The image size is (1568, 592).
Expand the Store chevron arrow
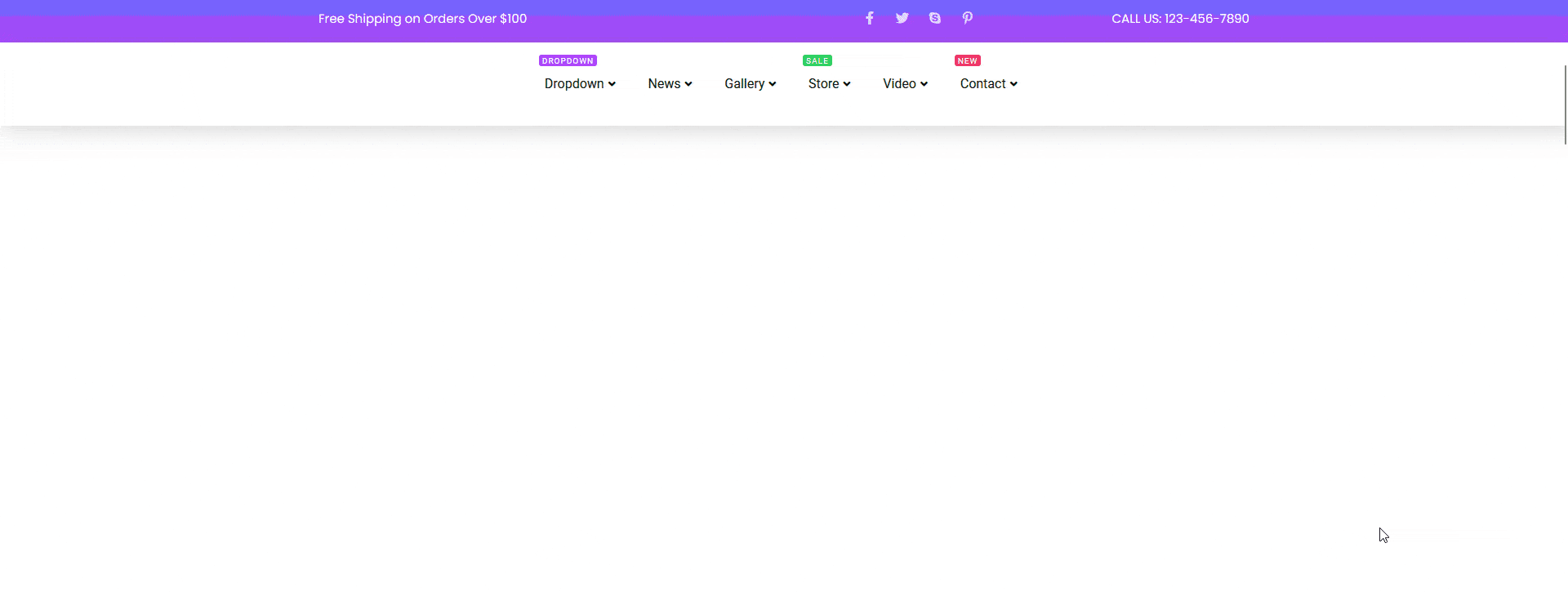click(847, 84)
